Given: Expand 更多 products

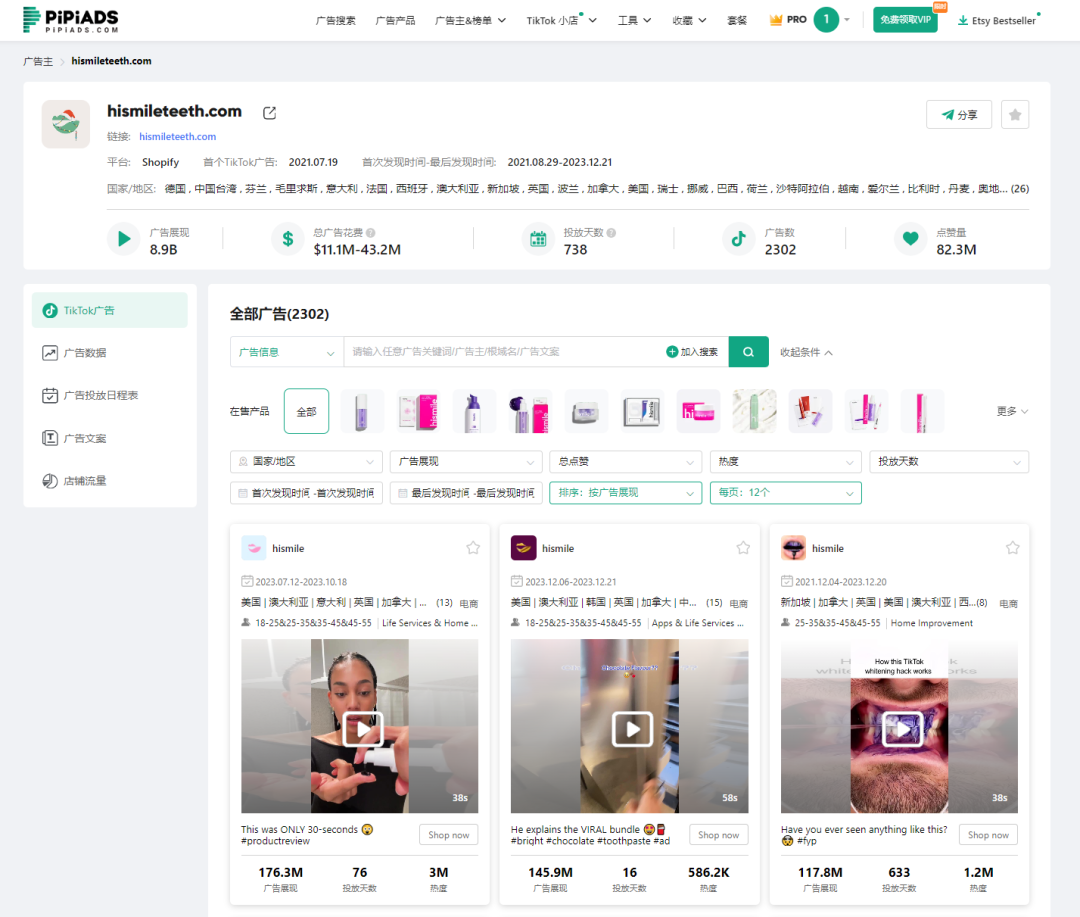Looking at the screenshot, I should pyautogui.click(x=1012, y=411).
